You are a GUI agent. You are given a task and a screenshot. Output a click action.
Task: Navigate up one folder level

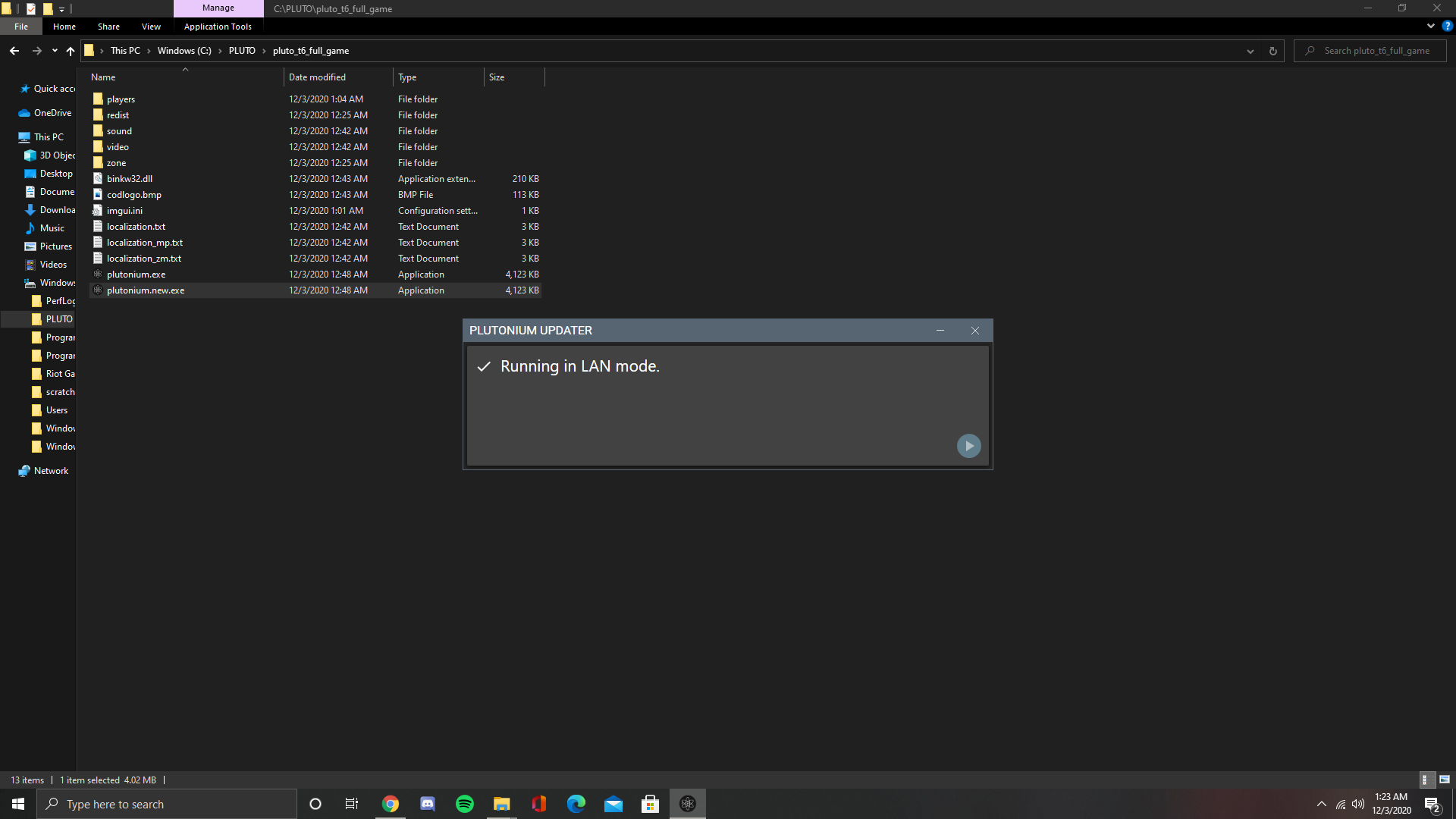click(x=71, y=51)
